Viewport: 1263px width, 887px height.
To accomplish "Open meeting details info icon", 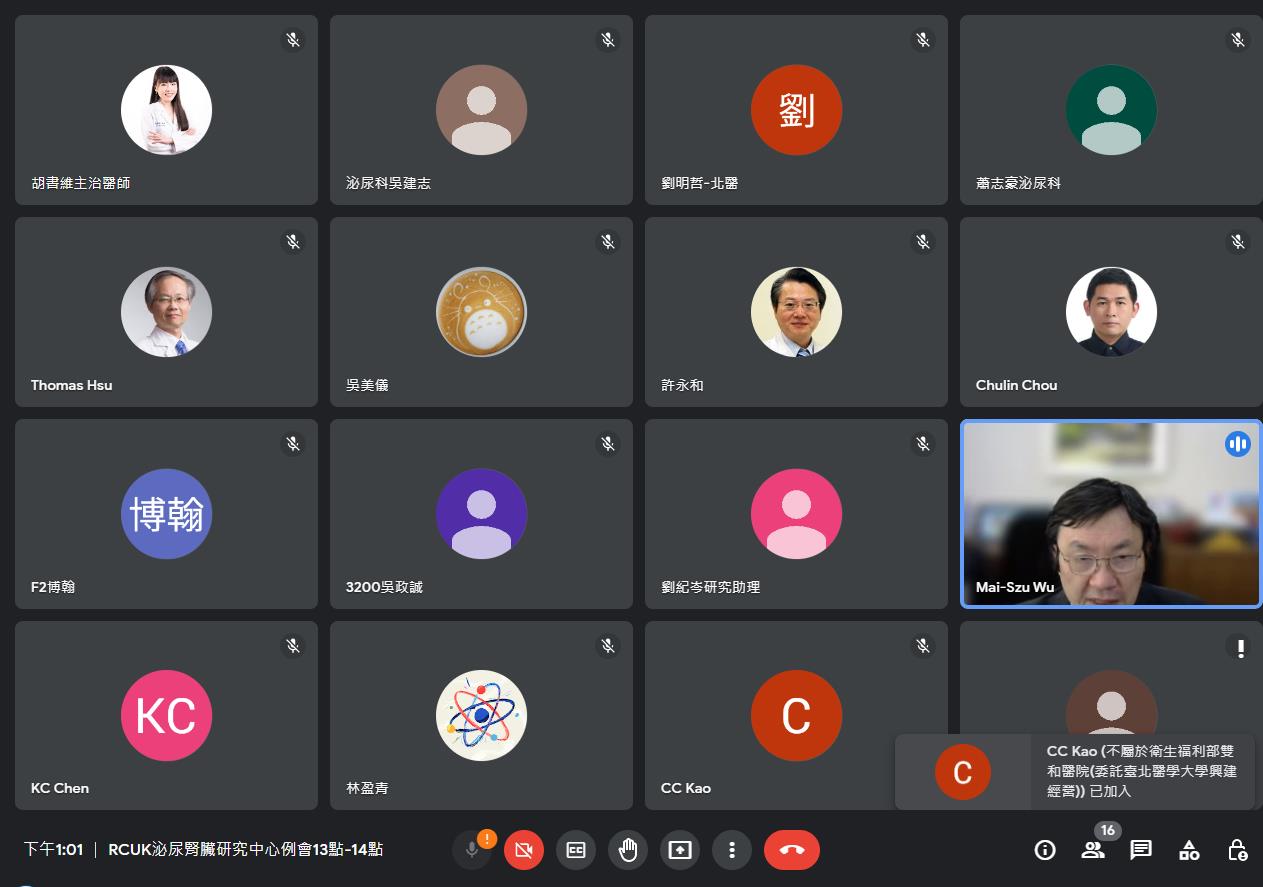I will tap(1045, 850).
